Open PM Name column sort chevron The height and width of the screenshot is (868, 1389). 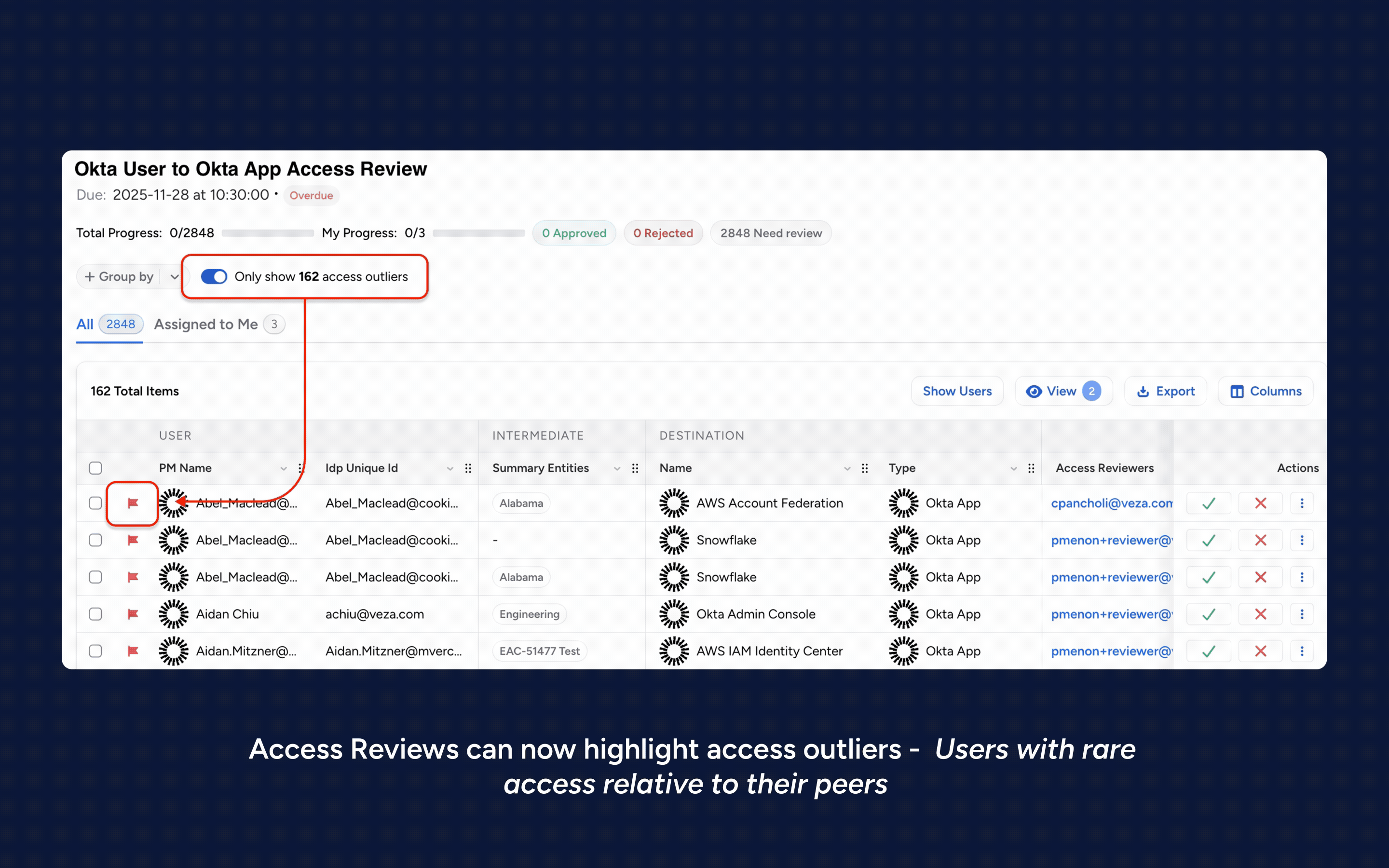click(x=283, y=468)
